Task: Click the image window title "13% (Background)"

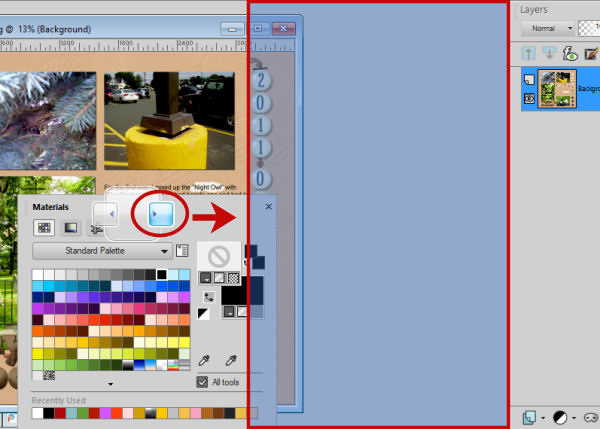Action: (x=54, y=29)
